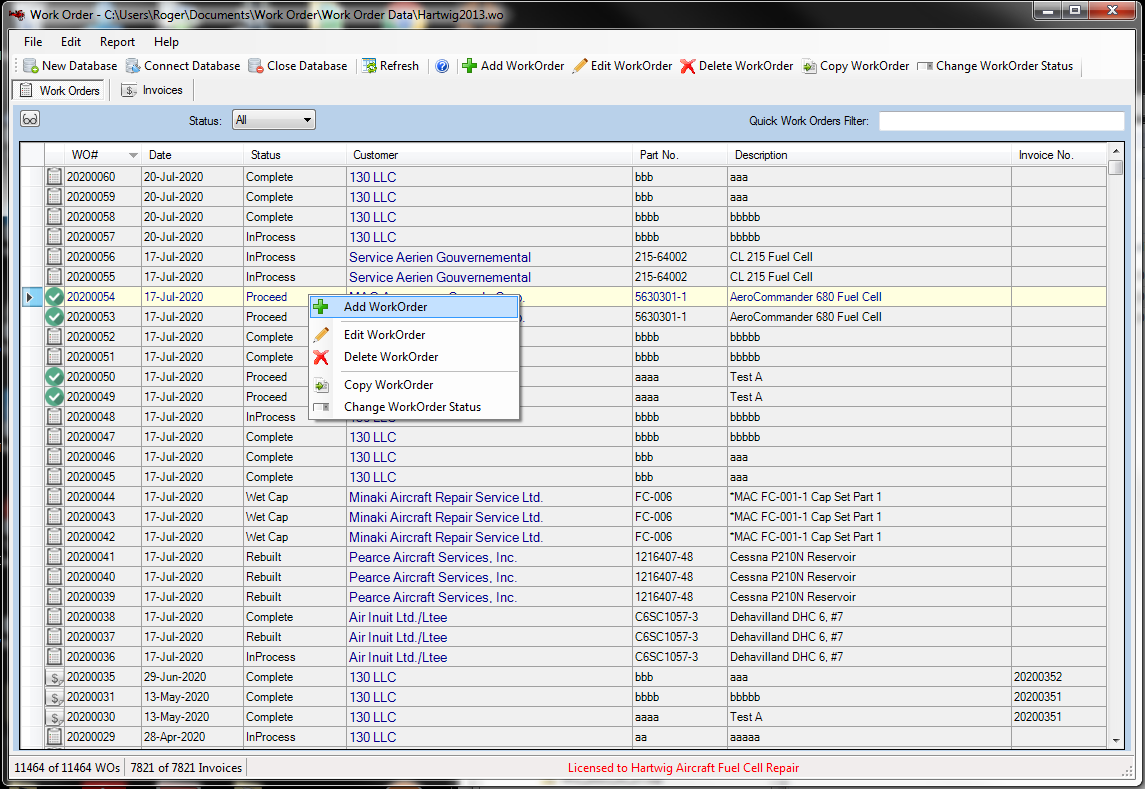Click the Refresh toolbar icon
Image resolution: width=1145 pixels, height=789 pixels.
[x=368, y=66]
